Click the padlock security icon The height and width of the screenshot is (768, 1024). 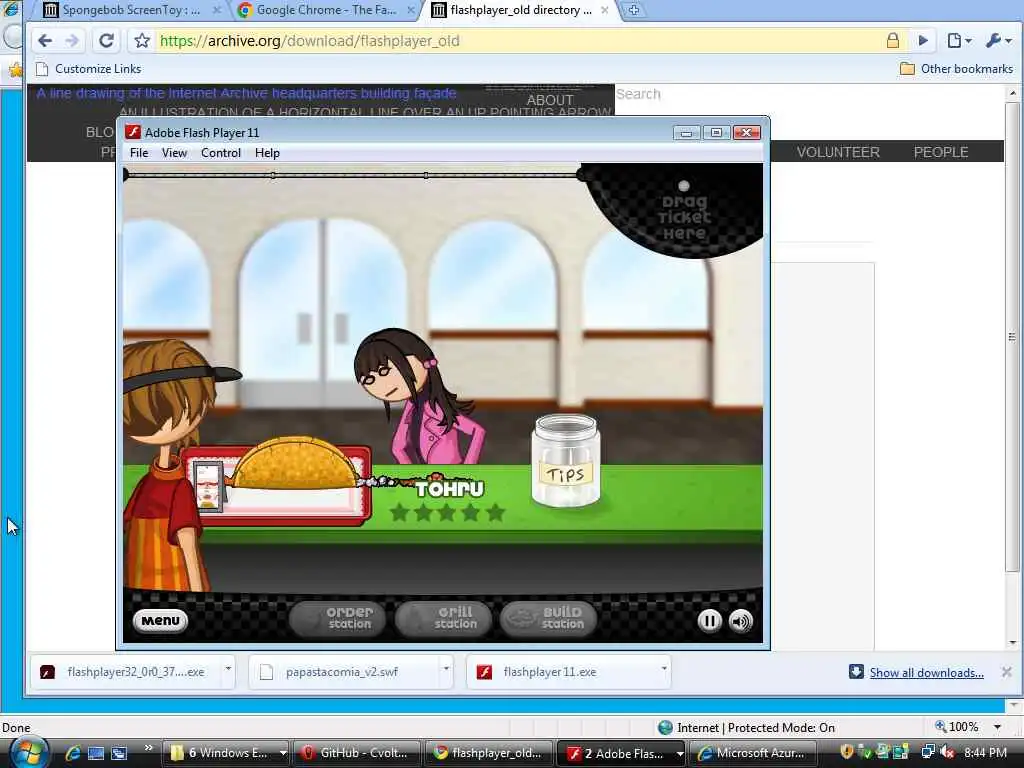point(893,40)
